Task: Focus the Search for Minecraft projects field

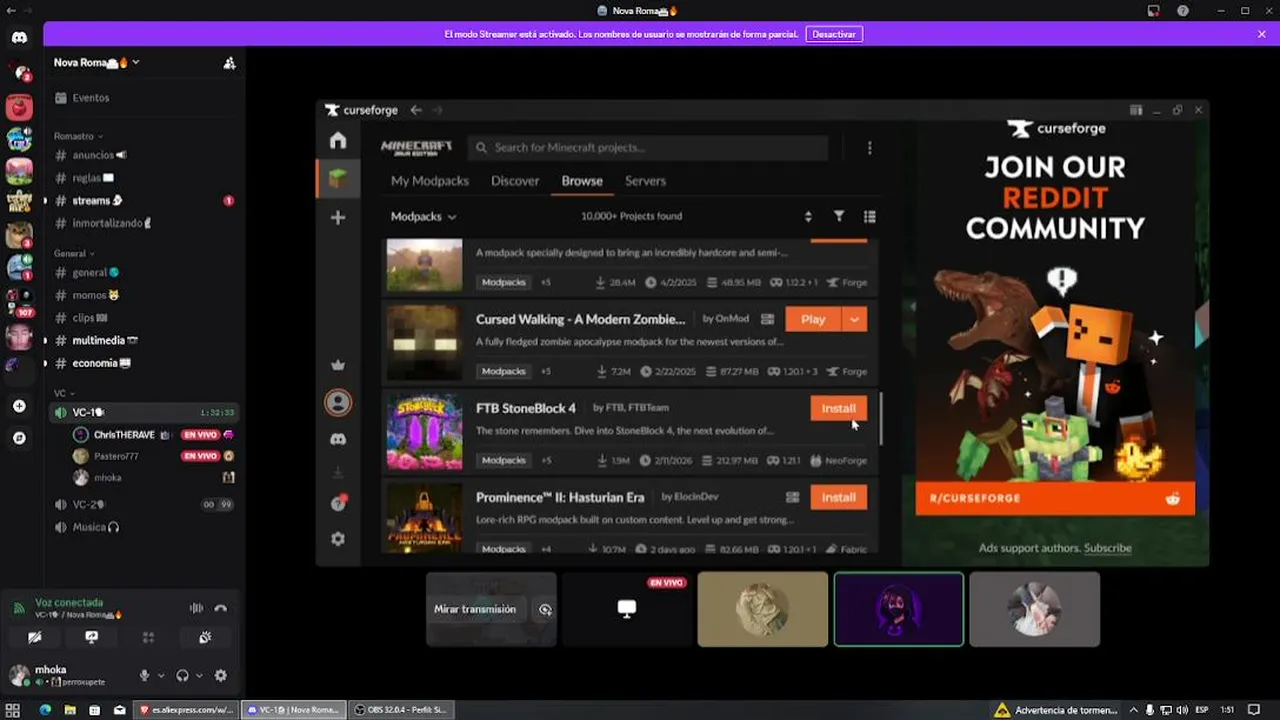Action: point(648,148)
